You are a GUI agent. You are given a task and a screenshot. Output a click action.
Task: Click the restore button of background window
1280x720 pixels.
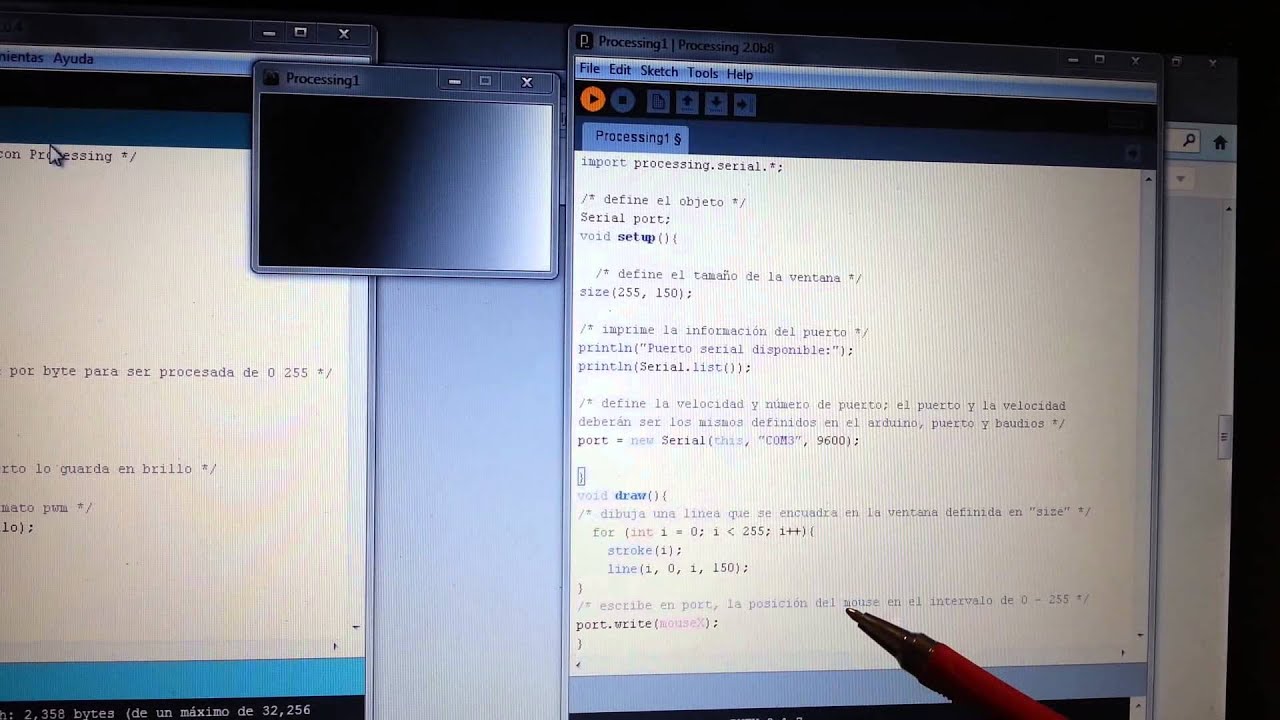[1175, 62]
